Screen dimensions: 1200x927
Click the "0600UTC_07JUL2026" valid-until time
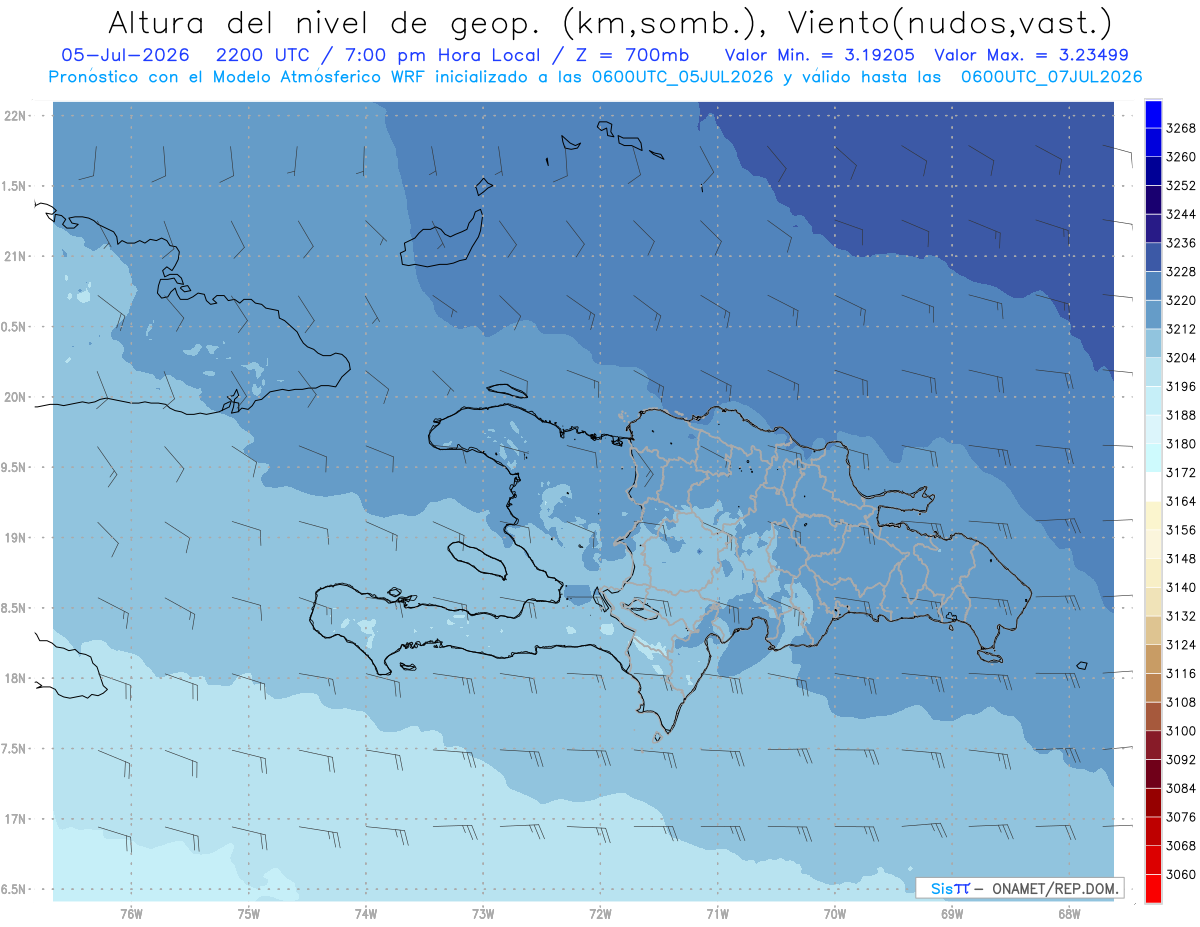1051,77
